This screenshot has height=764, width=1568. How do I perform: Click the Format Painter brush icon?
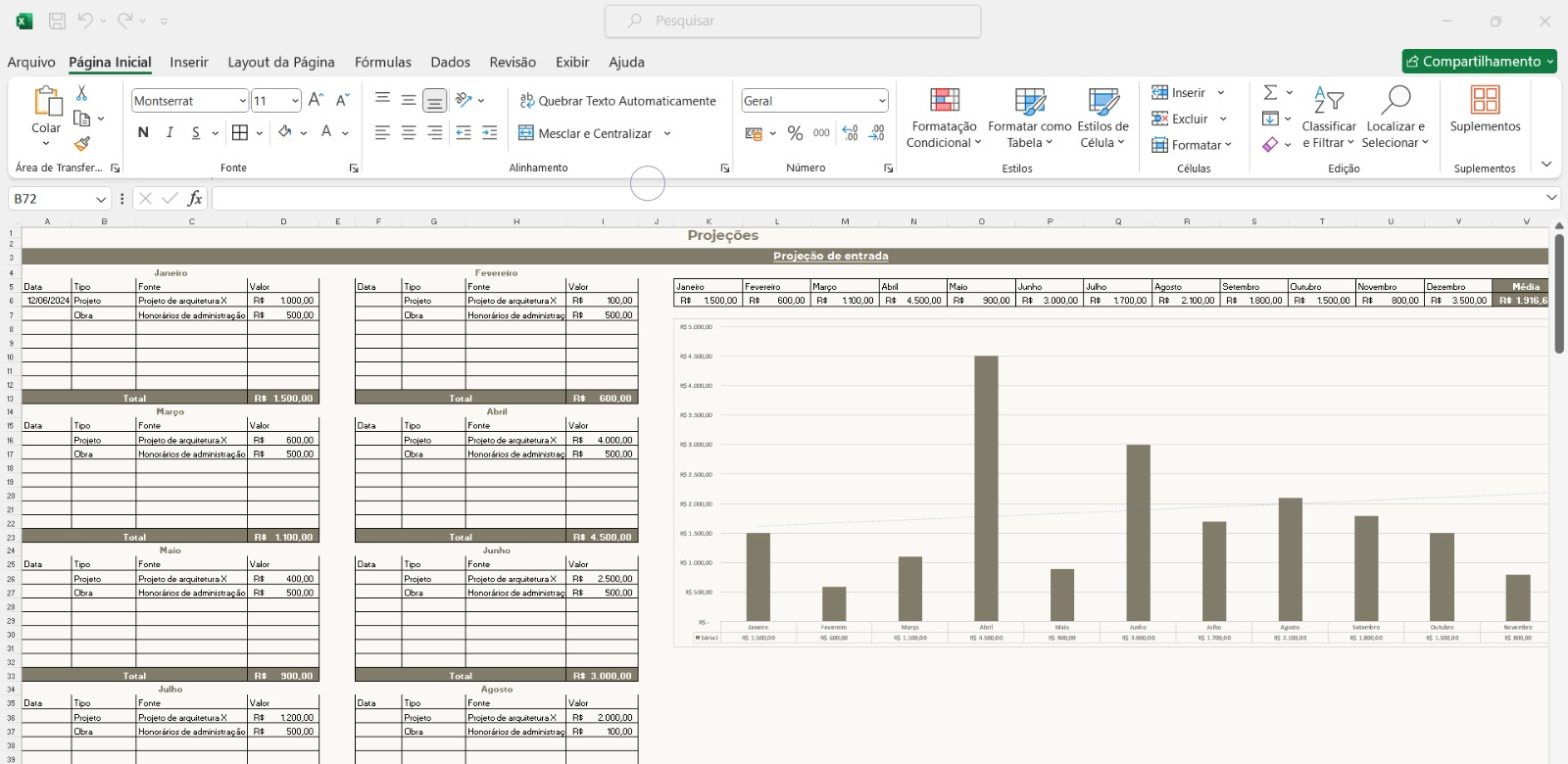81,144
